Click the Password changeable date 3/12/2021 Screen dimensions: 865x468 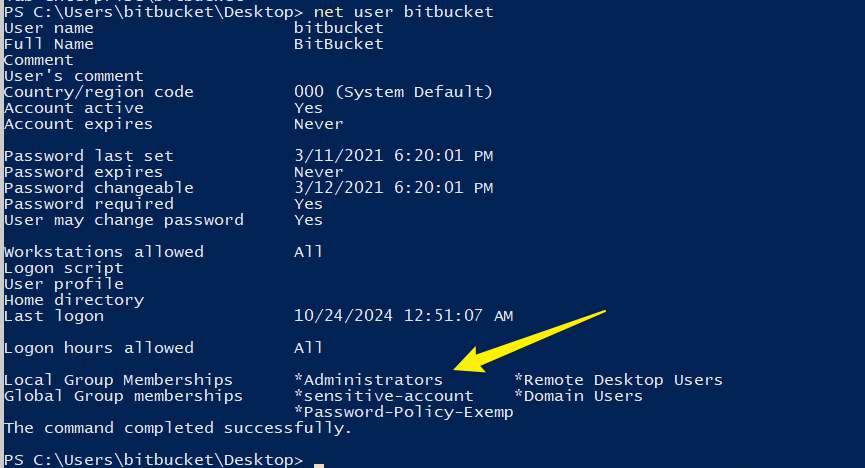coord(393,188)
